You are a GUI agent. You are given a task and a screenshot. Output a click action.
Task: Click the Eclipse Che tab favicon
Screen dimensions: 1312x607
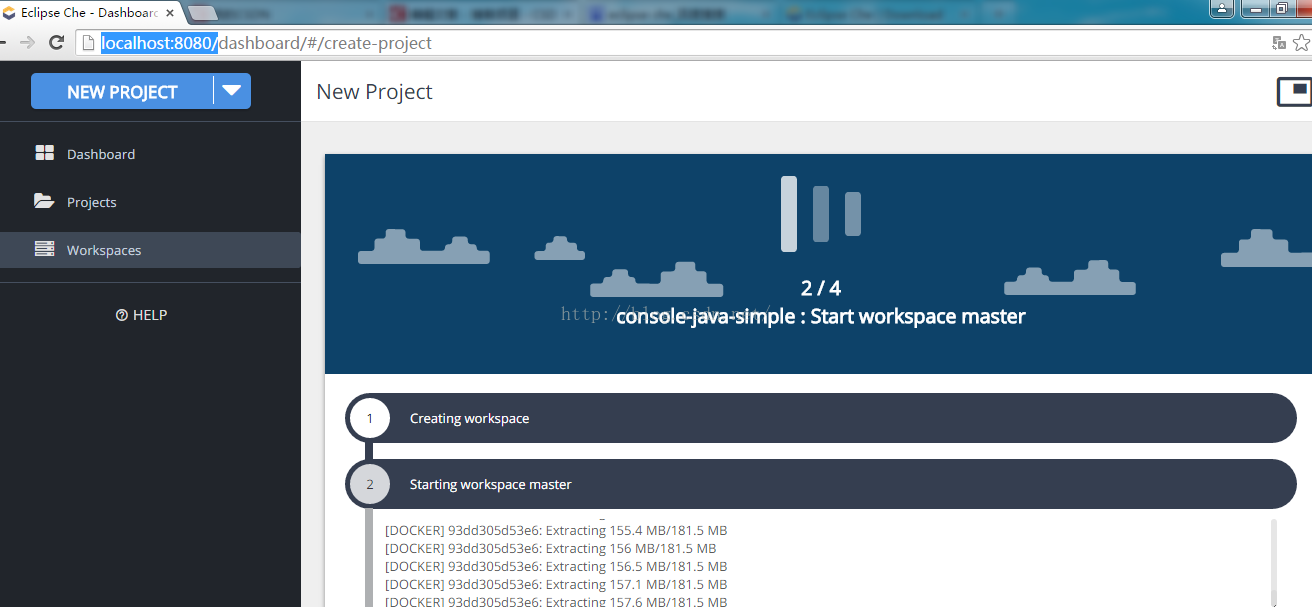(9, 14)
